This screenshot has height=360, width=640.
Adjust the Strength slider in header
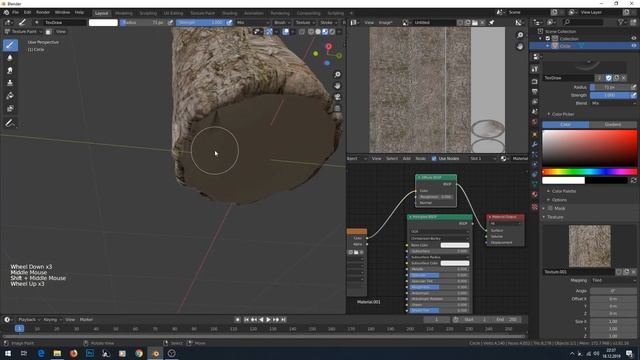pos(201,22)
